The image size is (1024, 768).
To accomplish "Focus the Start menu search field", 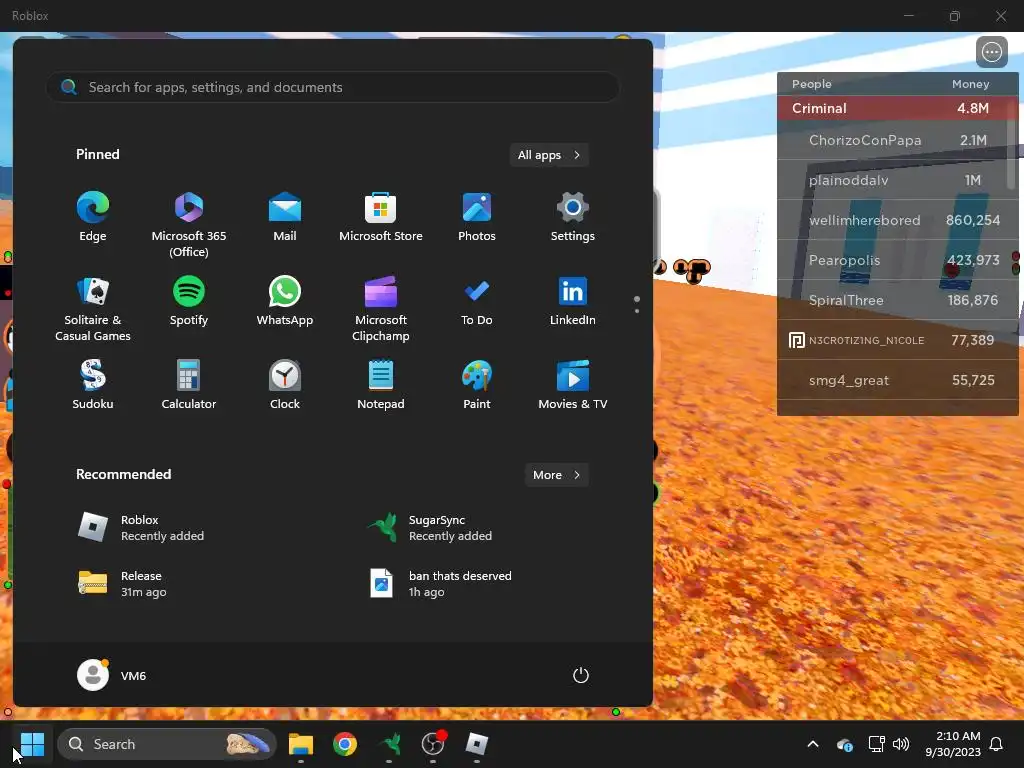I will (x=333, y=87).
